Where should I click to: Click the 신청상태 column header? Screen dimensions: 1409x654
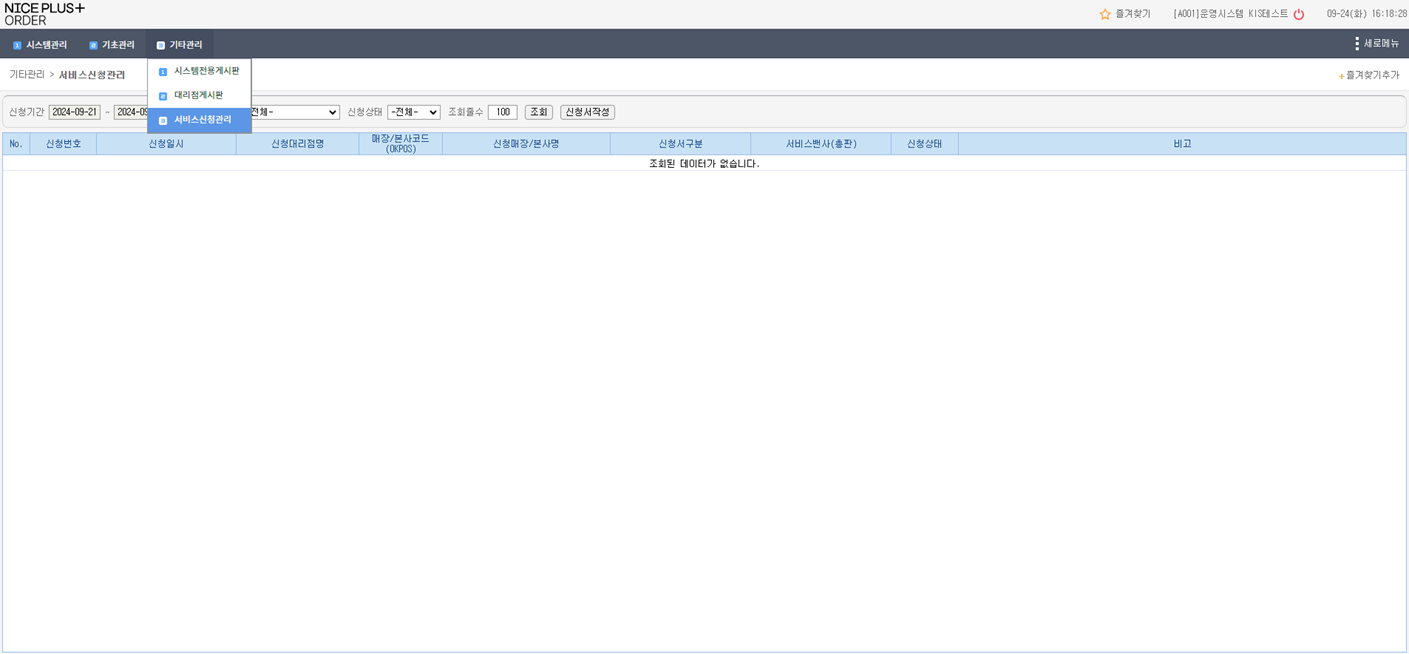pos(924,144)
